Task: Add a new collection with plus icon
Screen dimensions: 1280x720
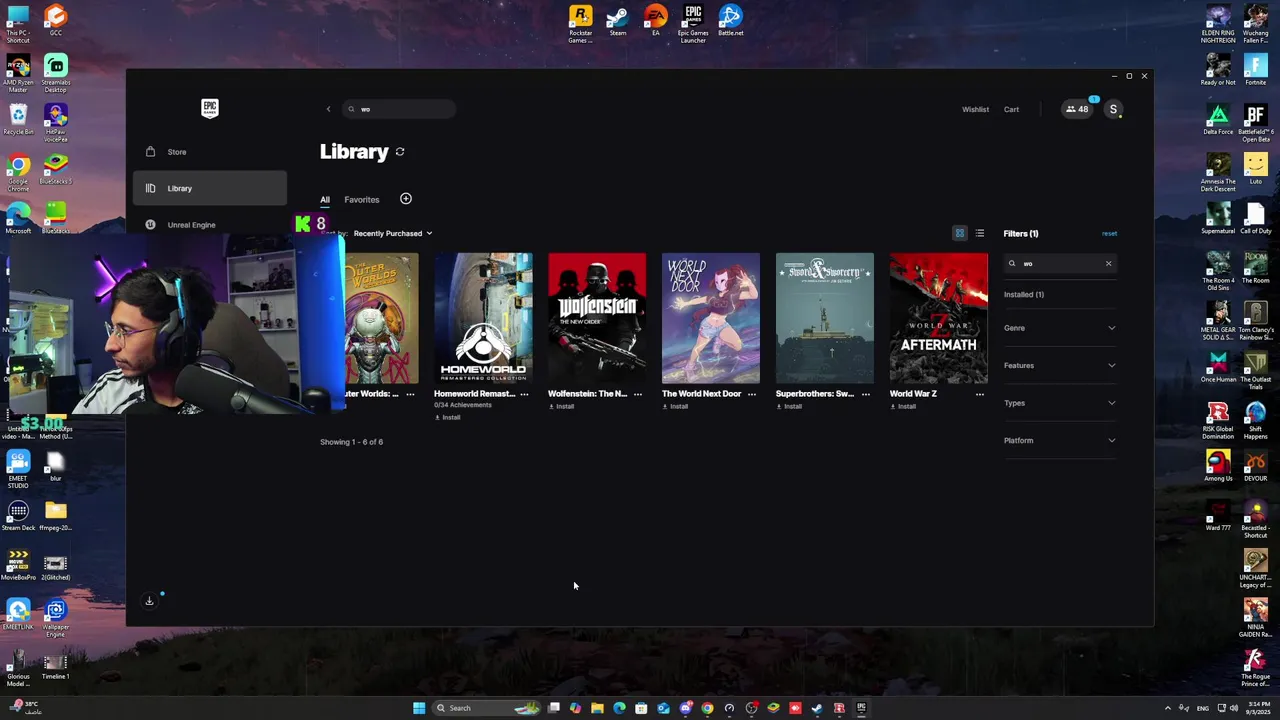Action: [405, 199]
